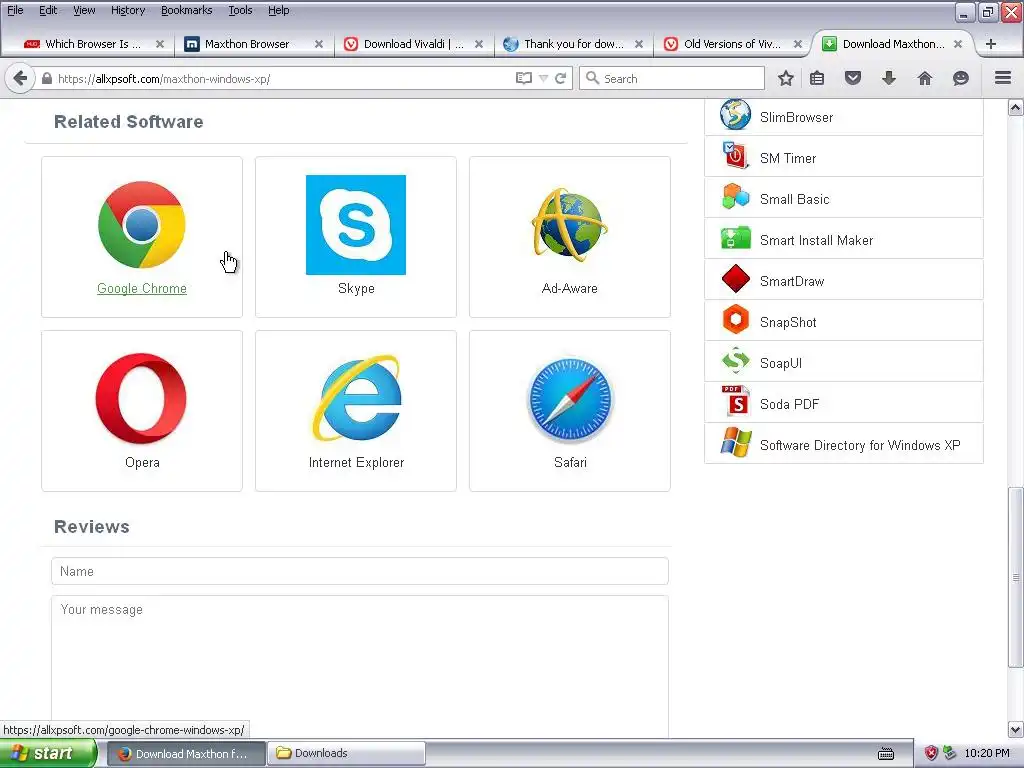Select the Internet Explorer icon
Image resolution: width=1024 pixels, height=768 pixels.
click(356, 398)
